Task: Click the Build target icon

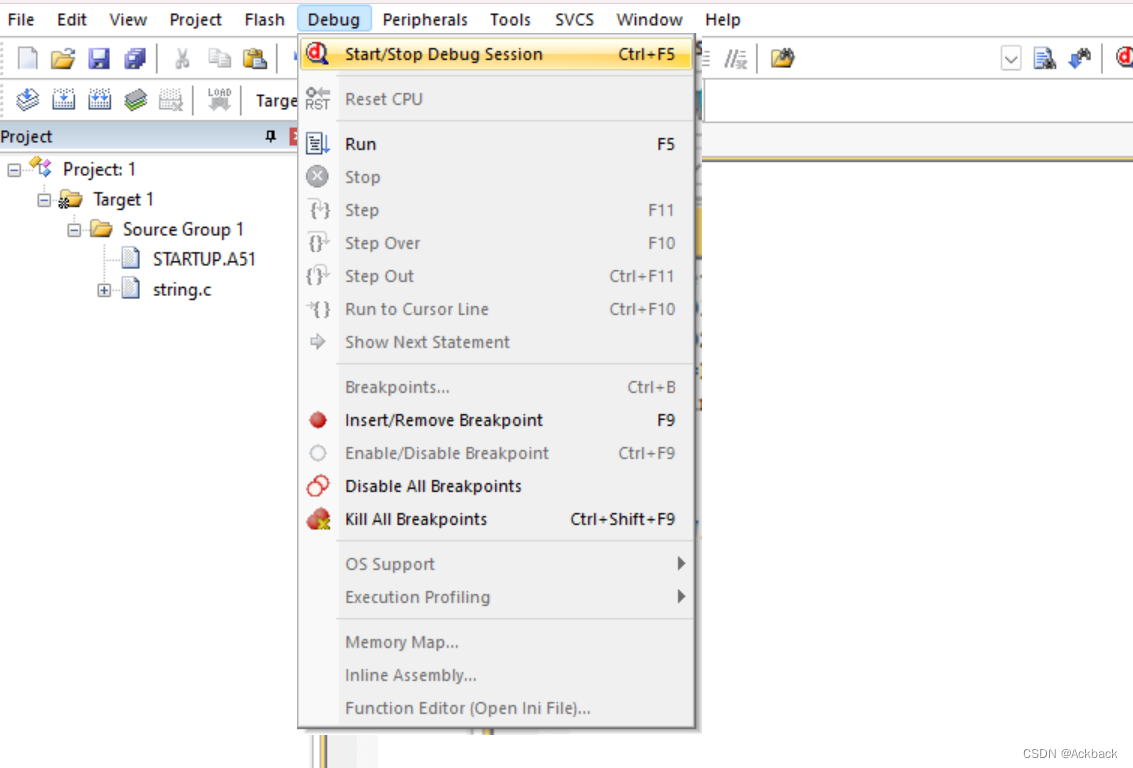Action: (64, 99)
